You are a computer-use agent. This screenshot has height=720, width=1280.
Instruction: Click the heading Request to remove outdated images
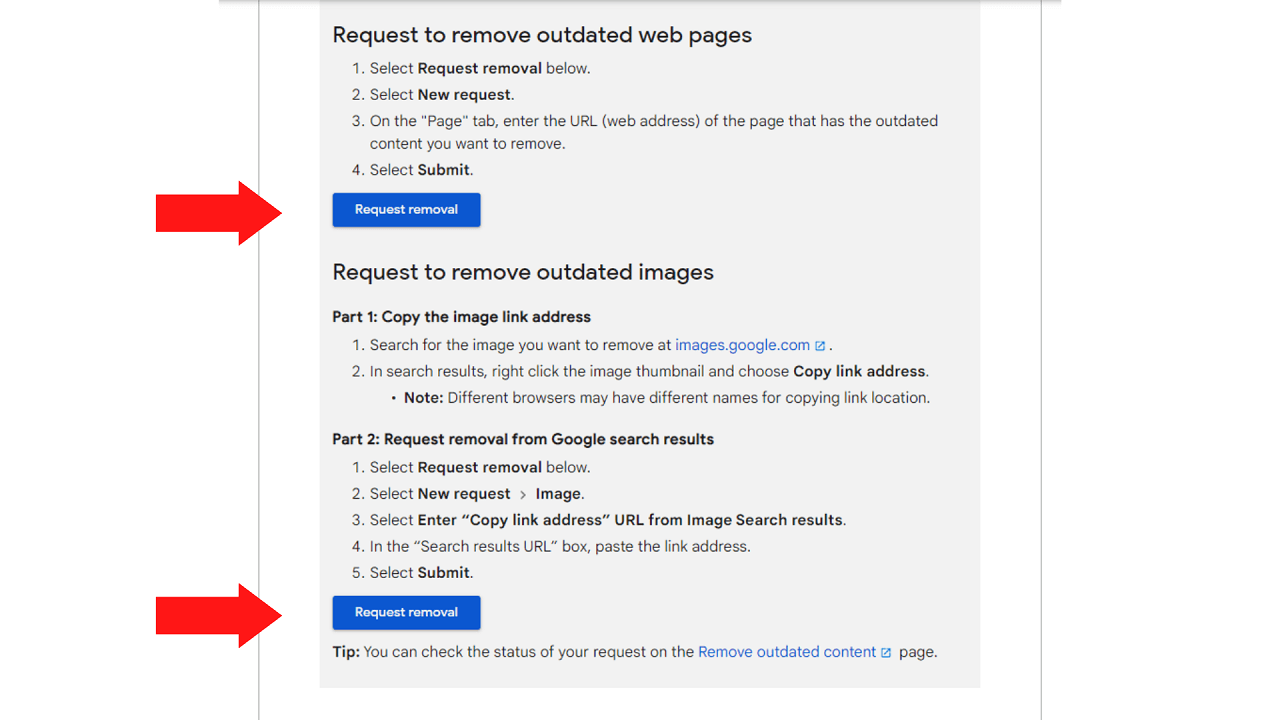[x=523, y=272]
